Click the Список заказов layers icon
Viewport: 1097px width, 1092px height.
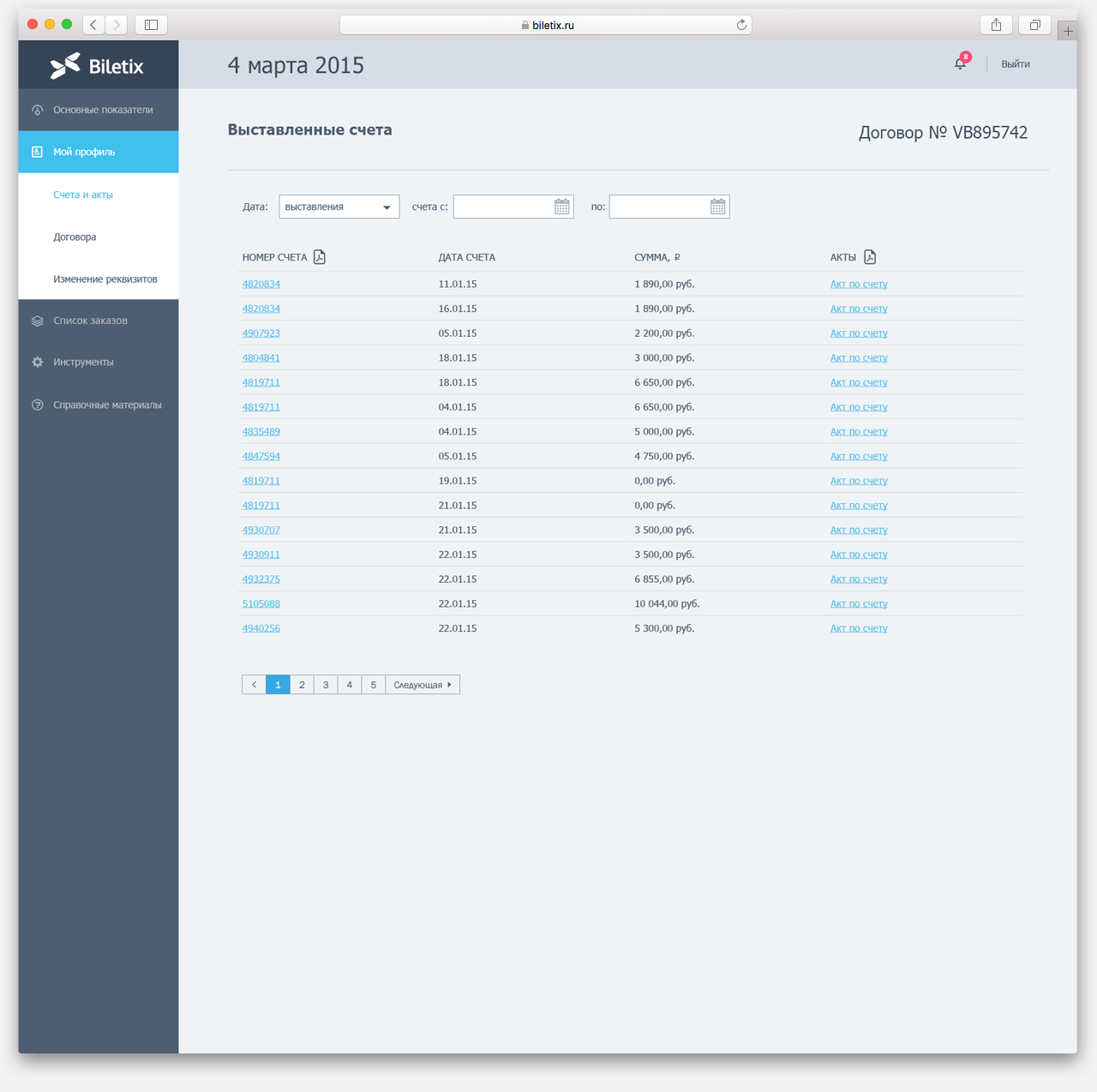pos(38,321)
